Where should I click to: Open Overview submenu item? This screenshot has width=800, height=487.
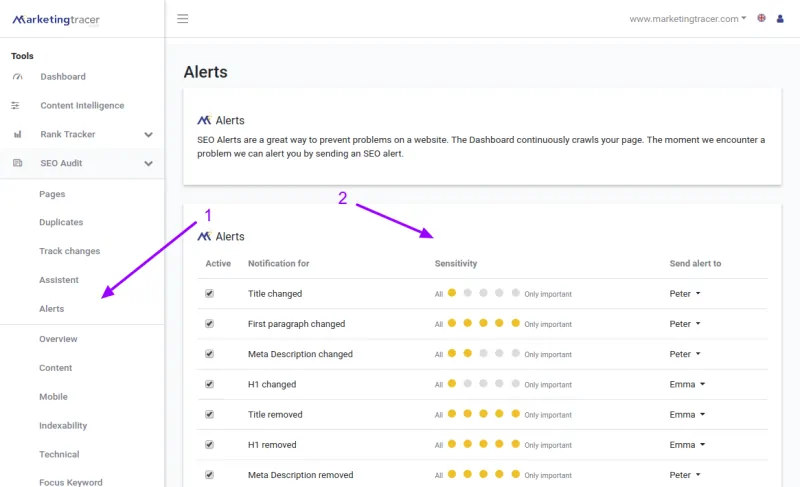(x=58, y=339)
